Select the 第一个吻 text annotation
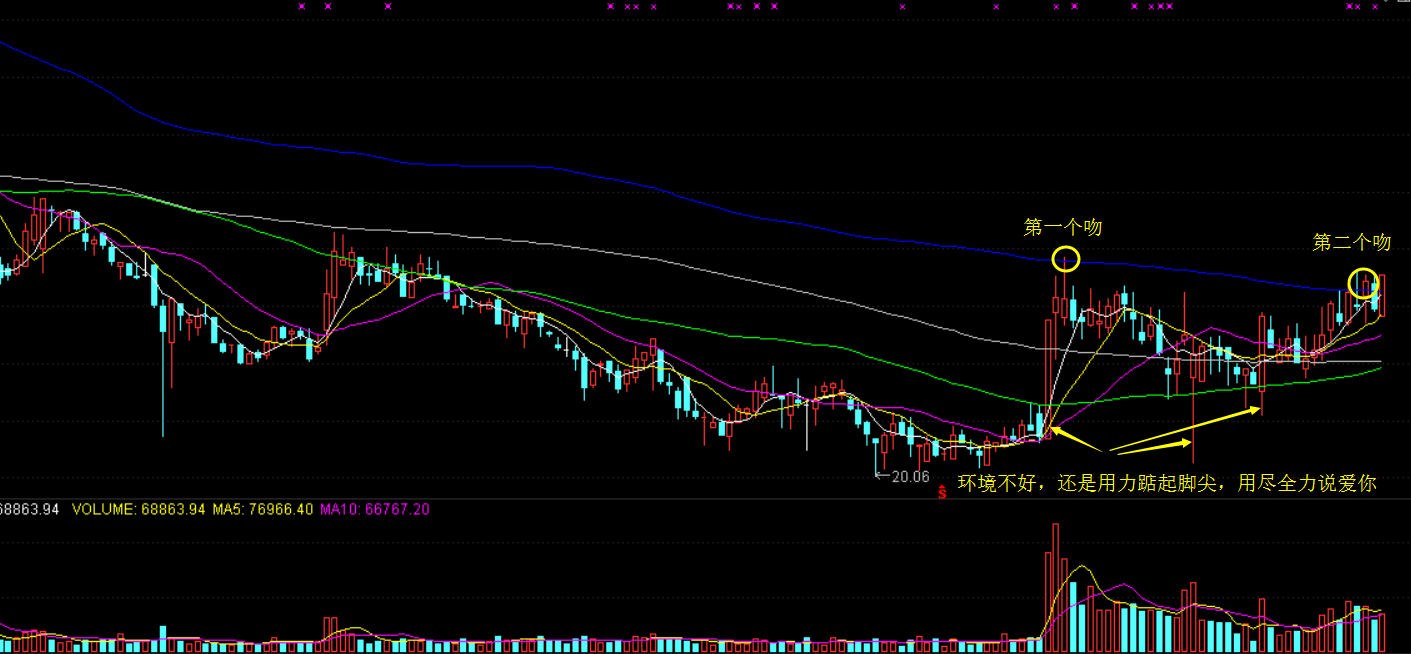The height and width of the screenshot is (654, 1411). 1062,228
